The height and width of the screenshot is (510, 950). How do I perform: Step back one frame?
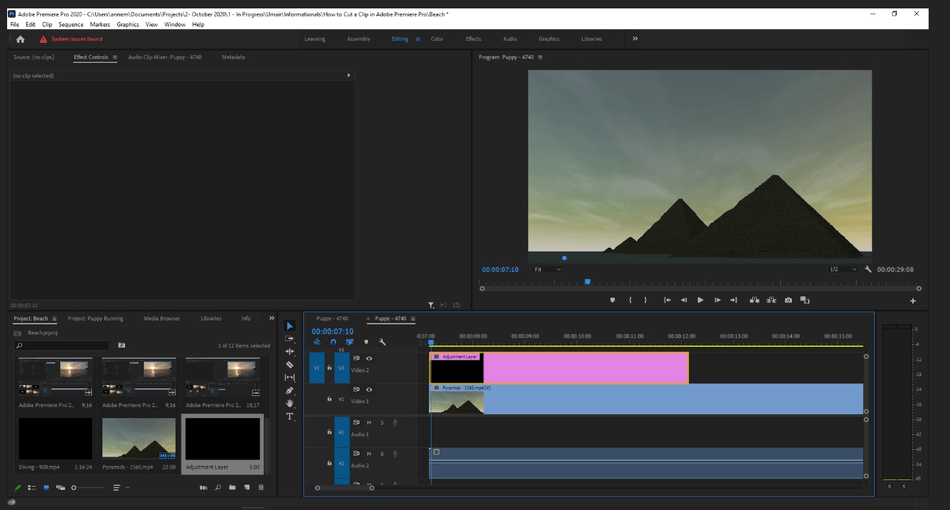coord(684,300)
